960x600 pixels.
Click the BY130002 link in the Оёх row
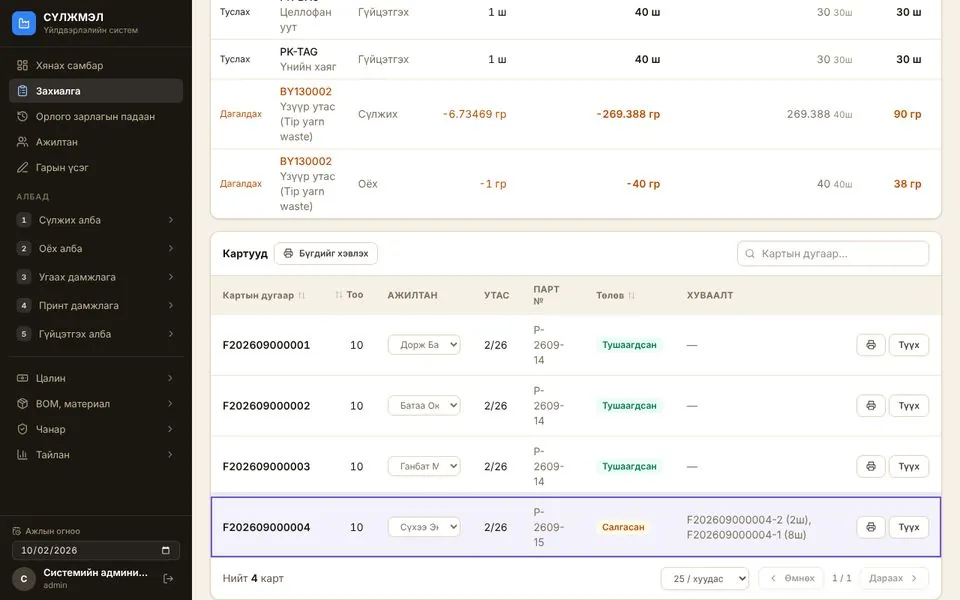(306, 161)
